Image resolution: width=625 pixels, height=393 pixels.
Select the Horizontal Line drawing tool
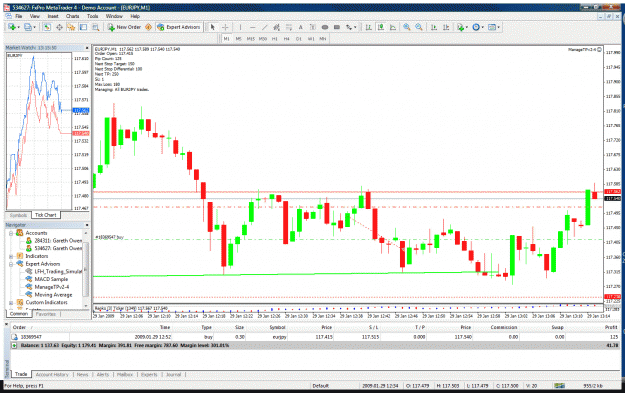(x=252, y=27)
